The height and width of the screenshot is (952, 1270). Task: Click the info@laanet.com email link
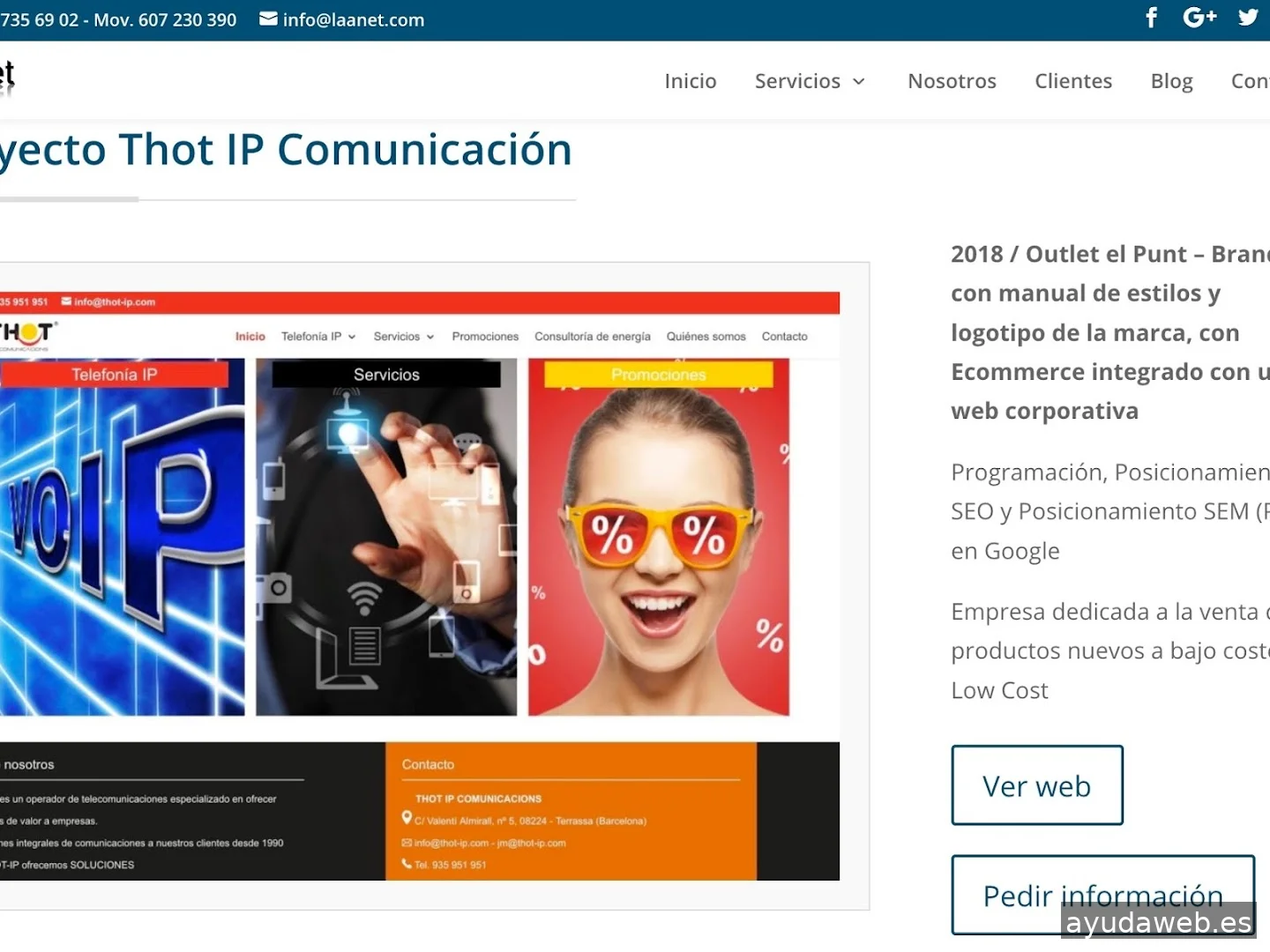353,19
